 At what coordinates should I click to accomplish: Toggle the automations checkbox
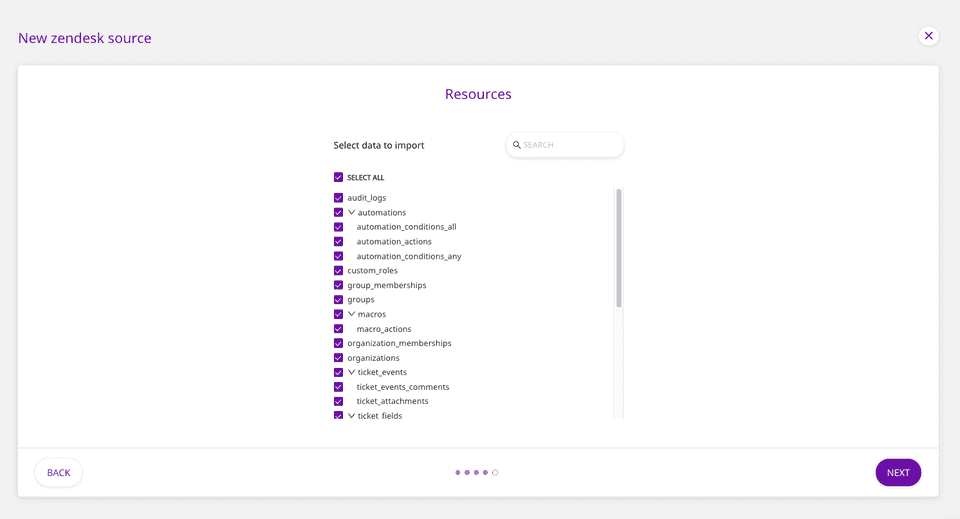(x=338, y=212)
